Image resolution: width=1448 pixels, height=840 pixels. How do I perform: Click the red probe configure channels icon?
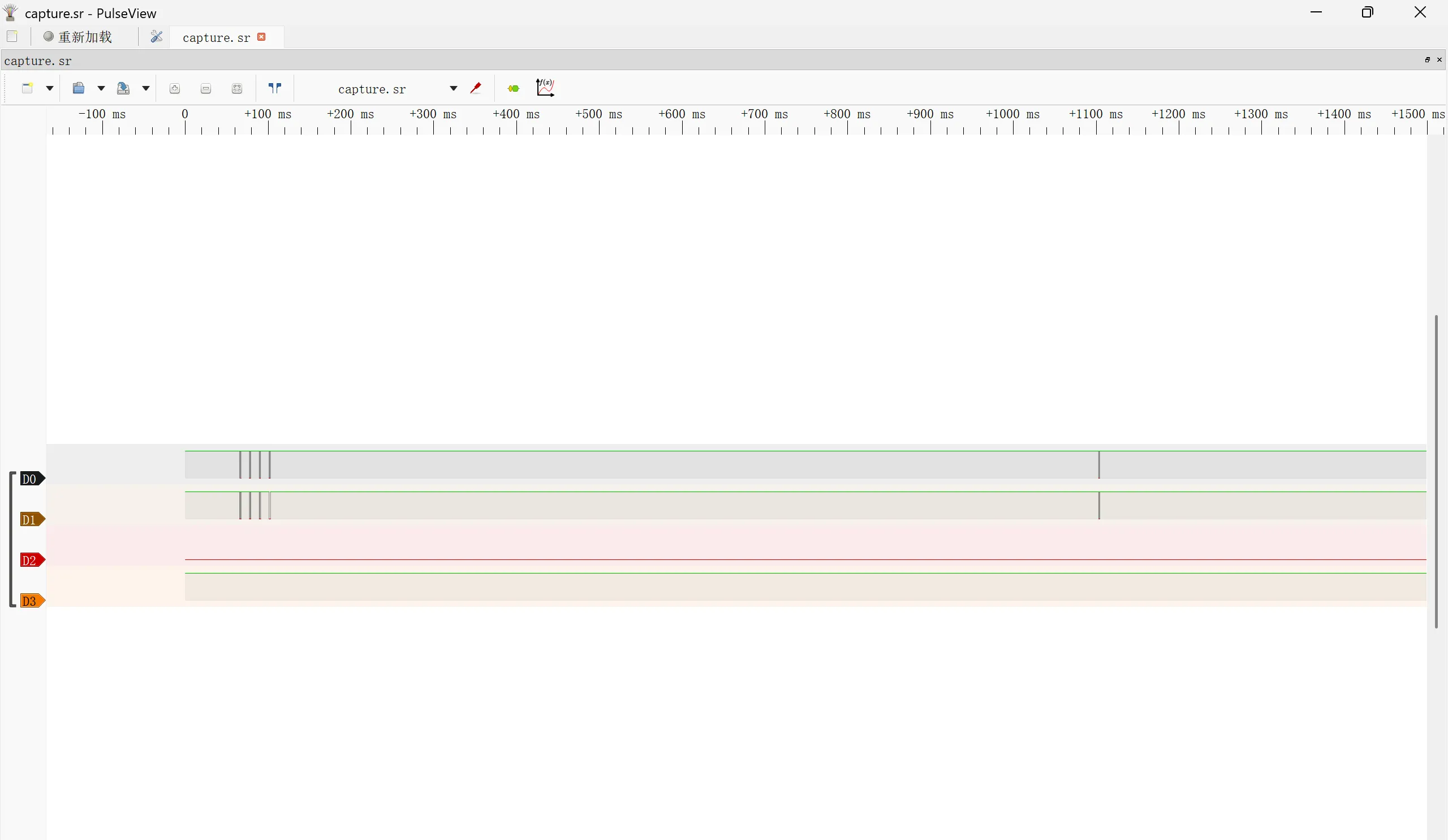(476, 88)
